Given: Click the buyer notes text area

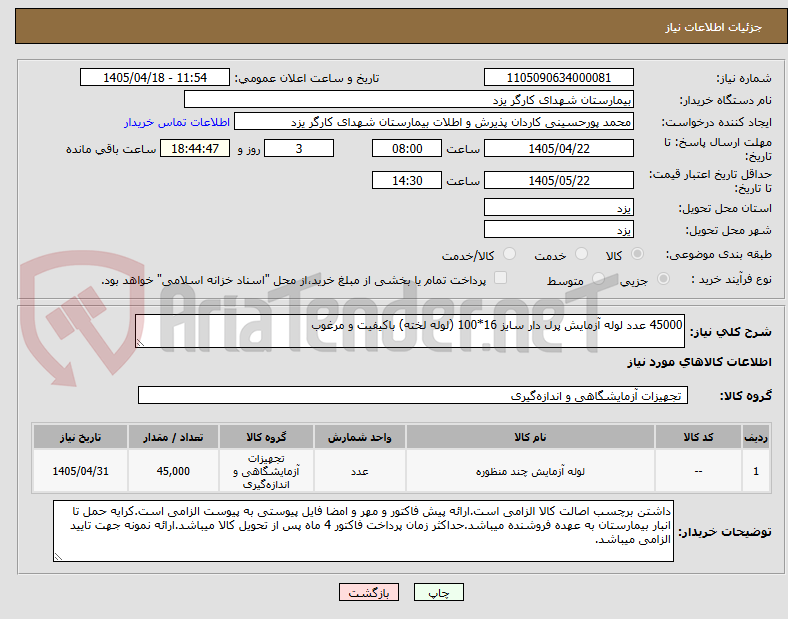Looking at the screenshot, I should (363, 531).
